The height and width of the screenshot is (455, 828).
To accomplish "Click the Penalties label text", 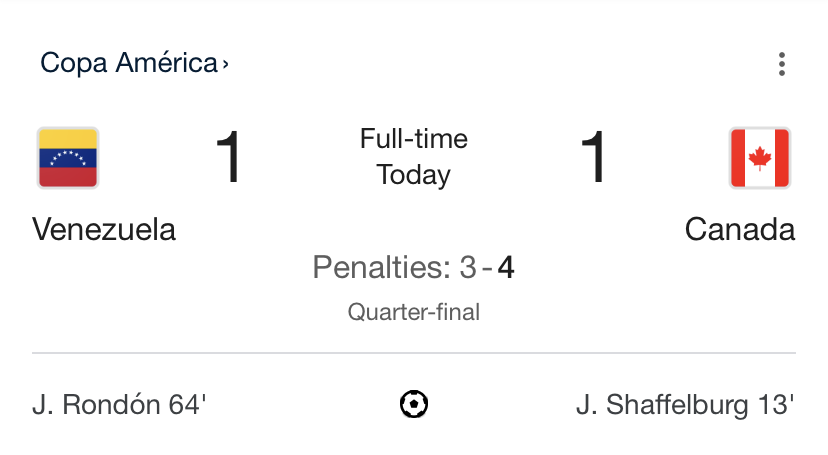I will (x=382, y=268).
